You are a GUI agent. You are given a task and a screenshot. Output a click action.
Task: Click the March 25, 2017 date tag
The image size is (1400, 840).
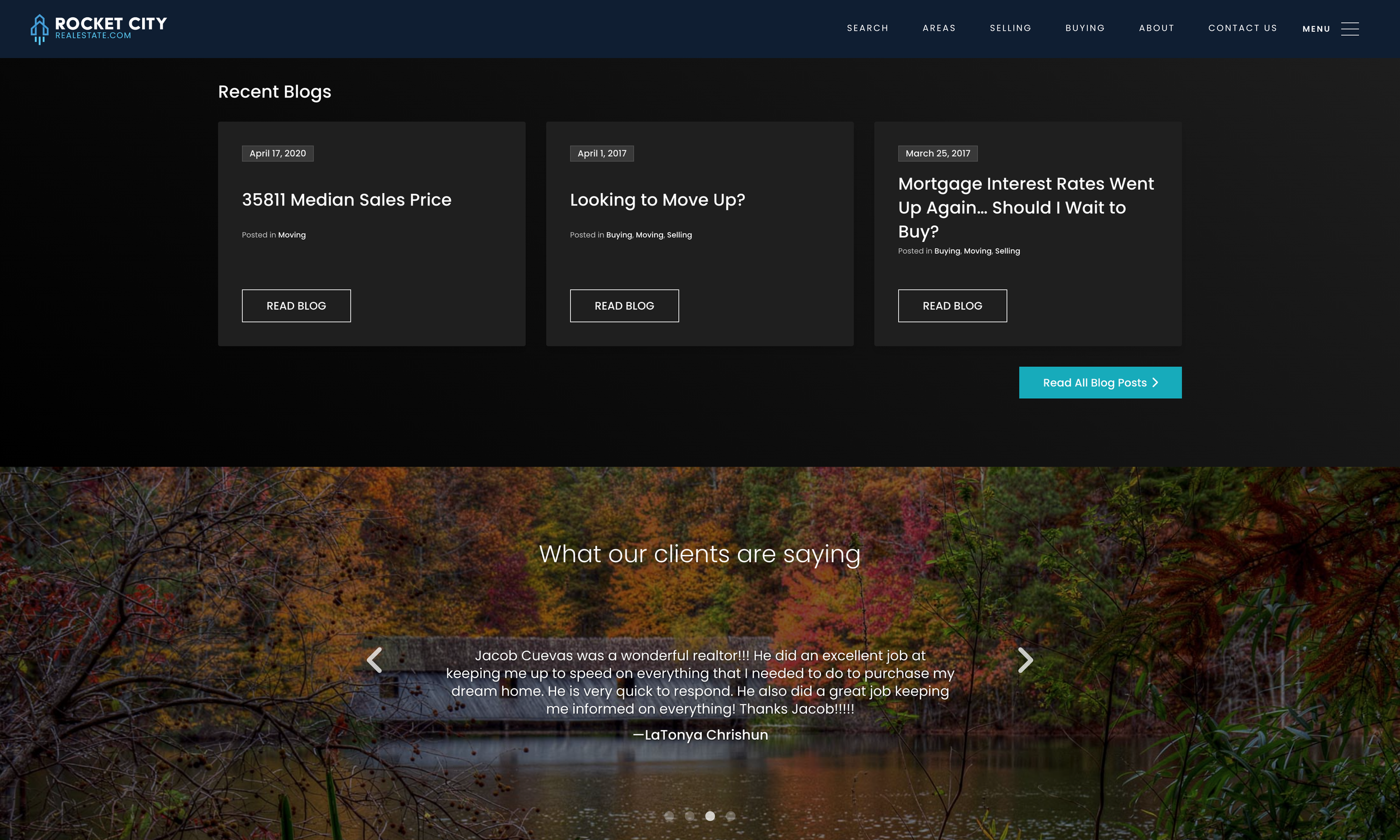tap(937, 153)
